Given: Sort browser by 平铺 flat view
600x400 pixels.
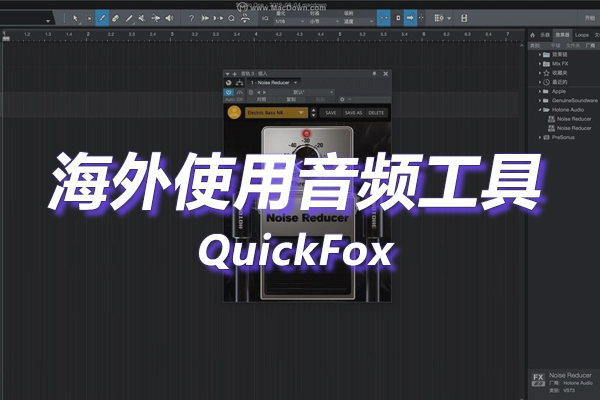Looking at the screenshot, I should (x=555, y=46).
